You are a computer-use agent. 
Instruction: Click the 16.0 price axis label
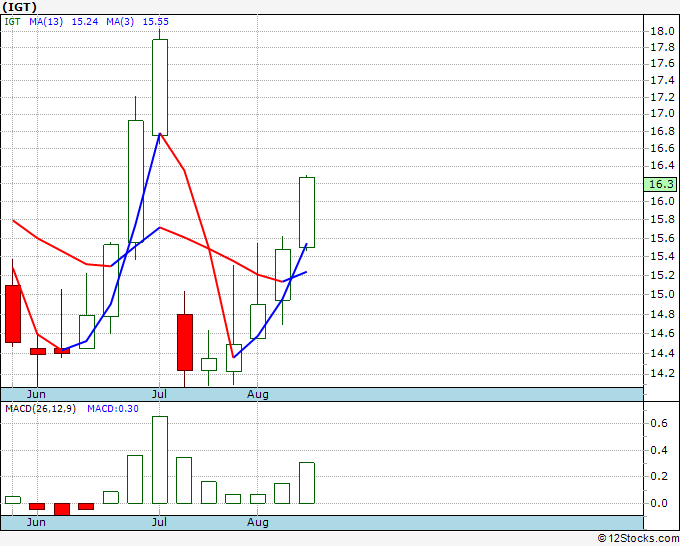[662, 201]
